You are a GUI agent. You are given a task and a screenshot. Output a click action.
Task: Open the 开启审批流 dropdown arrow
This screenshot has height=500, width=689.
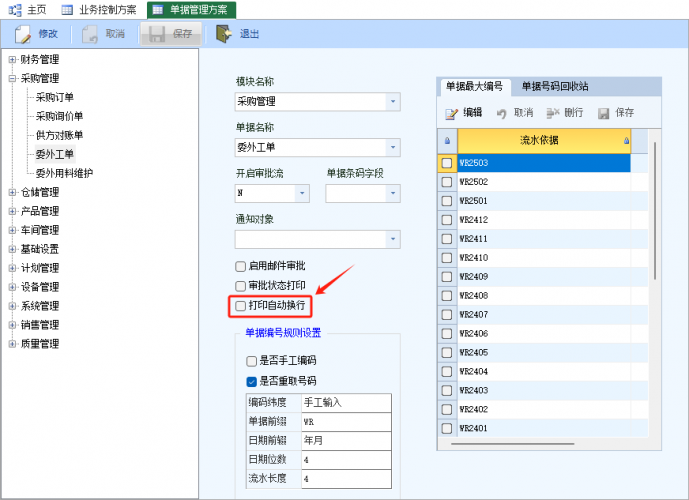point(302,193)
